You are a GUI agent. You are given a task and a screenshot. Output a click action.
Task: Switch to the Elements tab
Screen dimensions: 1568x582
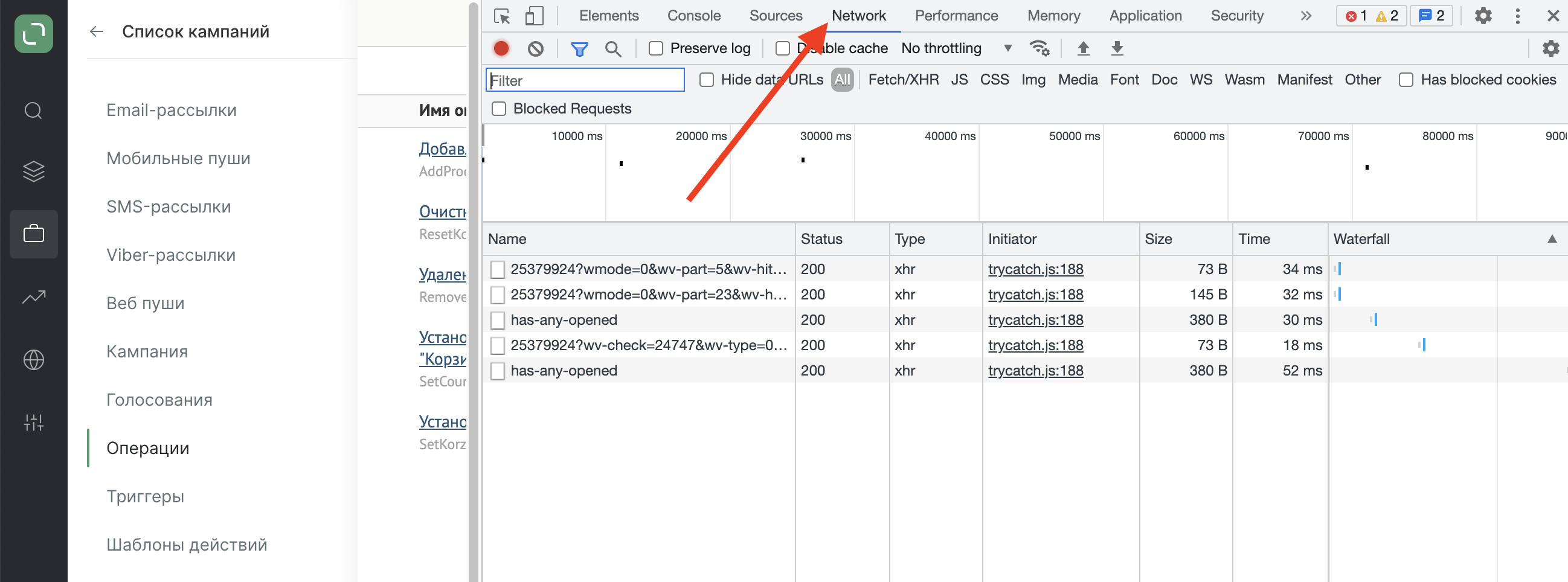coord(609,16)
